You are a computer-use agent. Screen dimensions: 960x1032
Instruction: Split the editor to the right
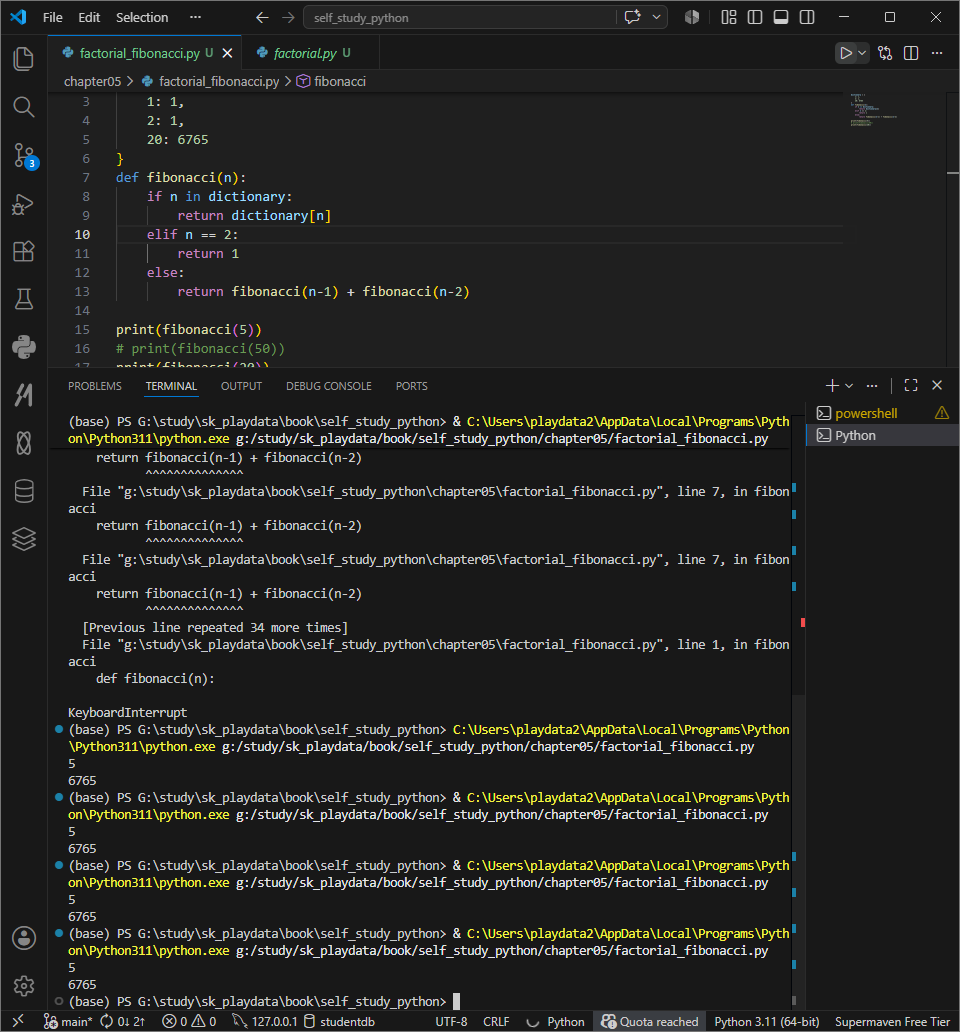pyautogui.click(x=911, y=53)
